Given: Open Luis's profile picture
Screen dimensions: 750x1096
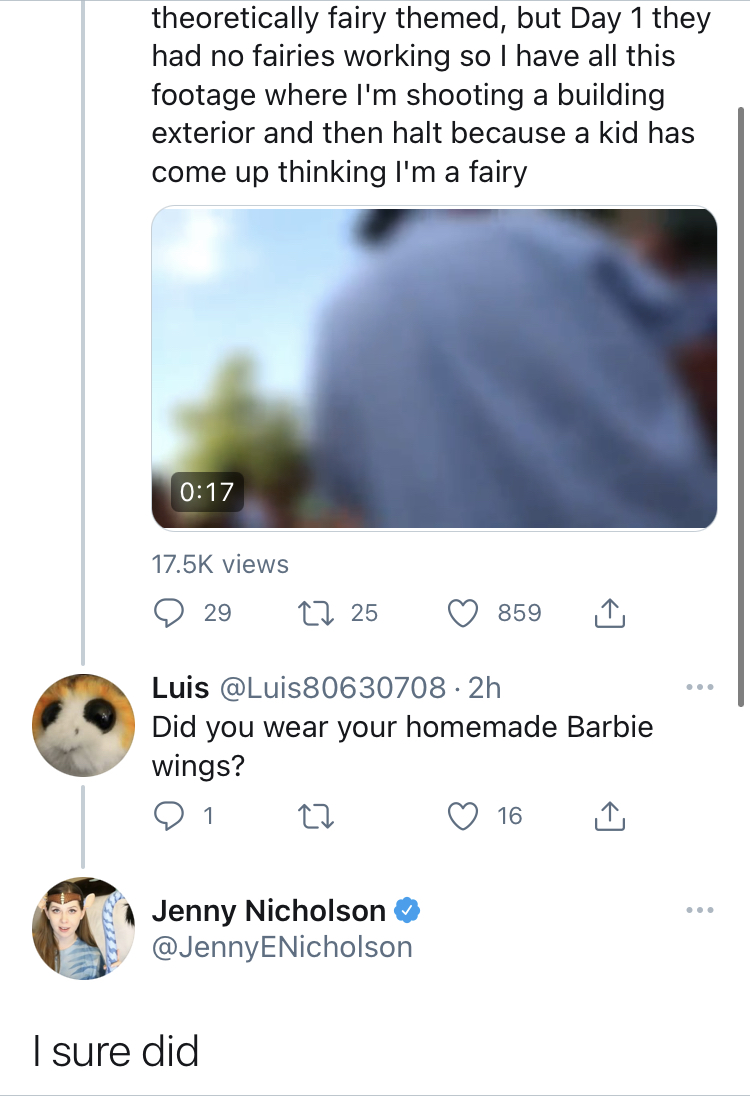Looking at the screenshot, I should [84, 725].
